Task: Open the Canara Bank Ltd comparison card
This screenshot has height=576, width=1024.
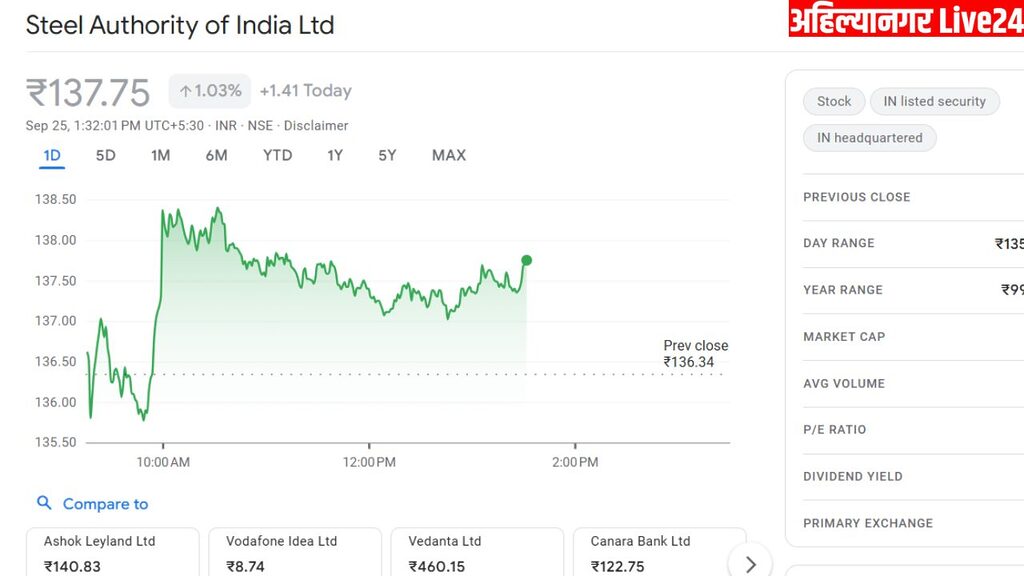Action: point(659,552)
